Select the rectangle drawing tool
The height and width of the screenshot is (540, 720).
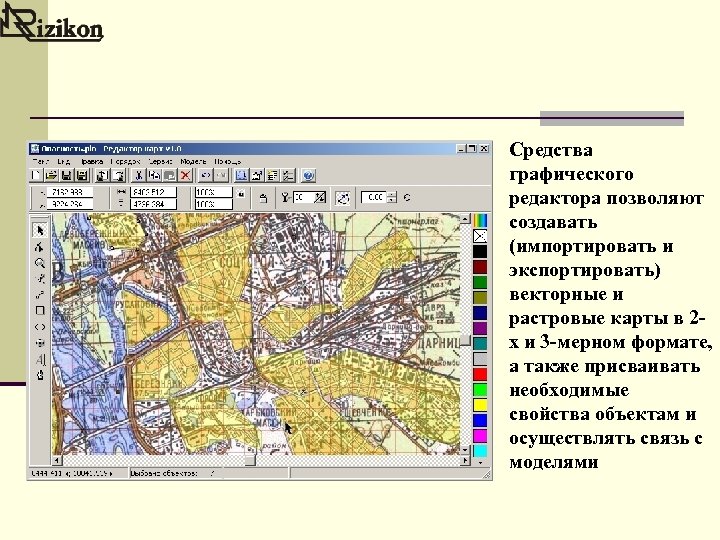(x=40, y=311)
